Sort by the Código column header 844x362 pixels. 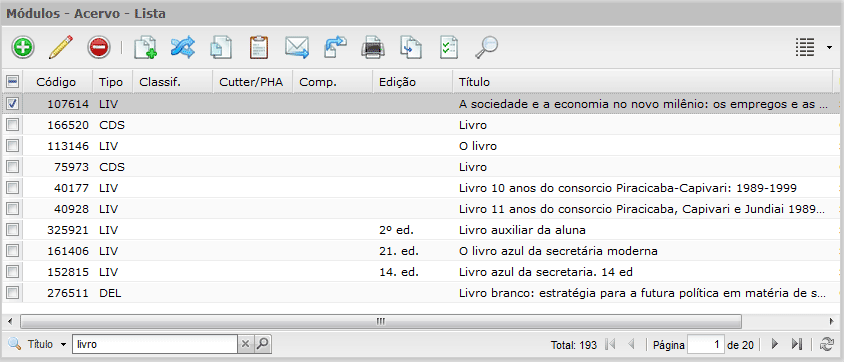pyautogui.click(x=56, y=82)
